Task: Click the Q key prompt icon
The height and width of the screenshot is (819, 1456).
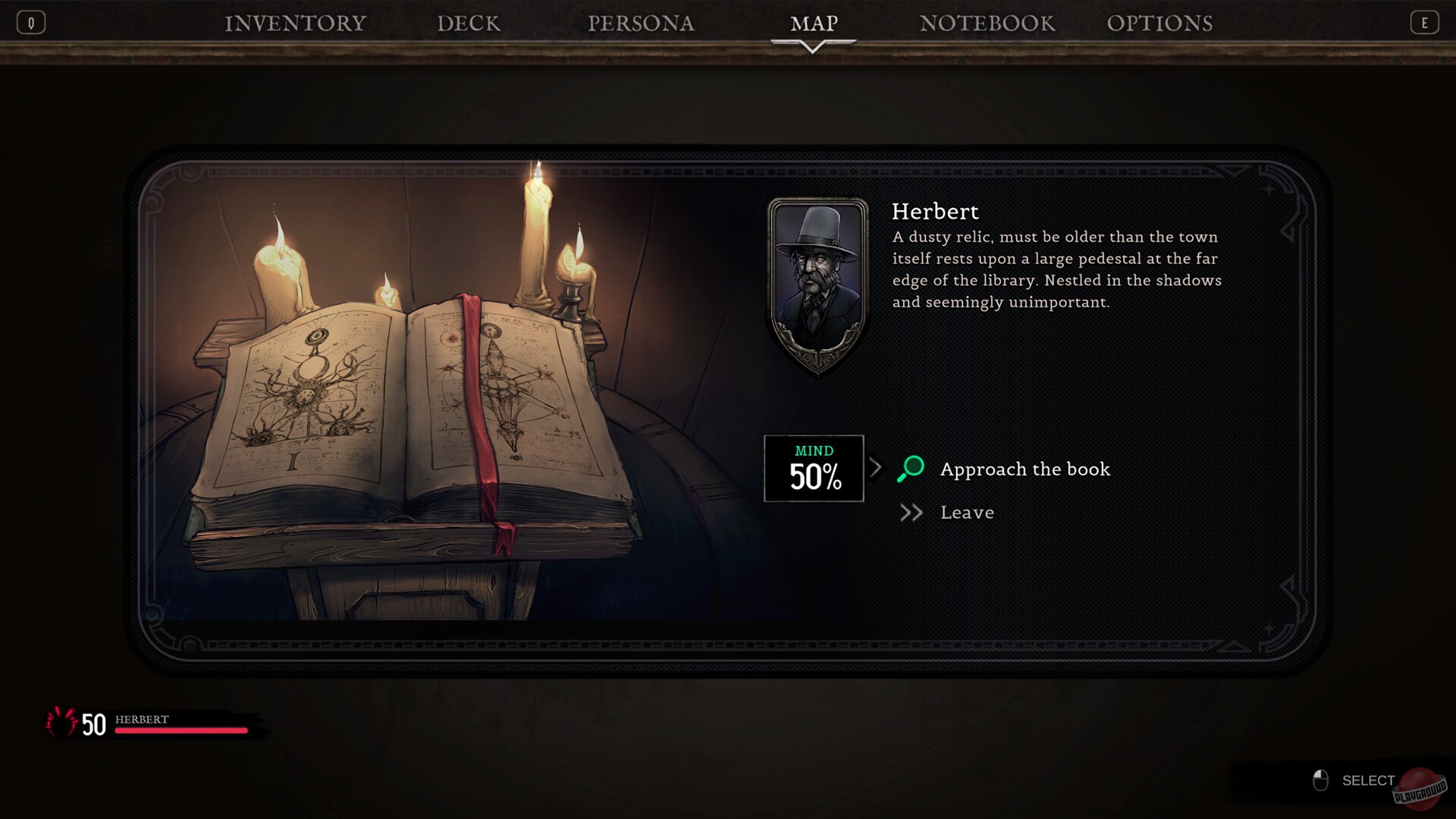Action: 31,23
